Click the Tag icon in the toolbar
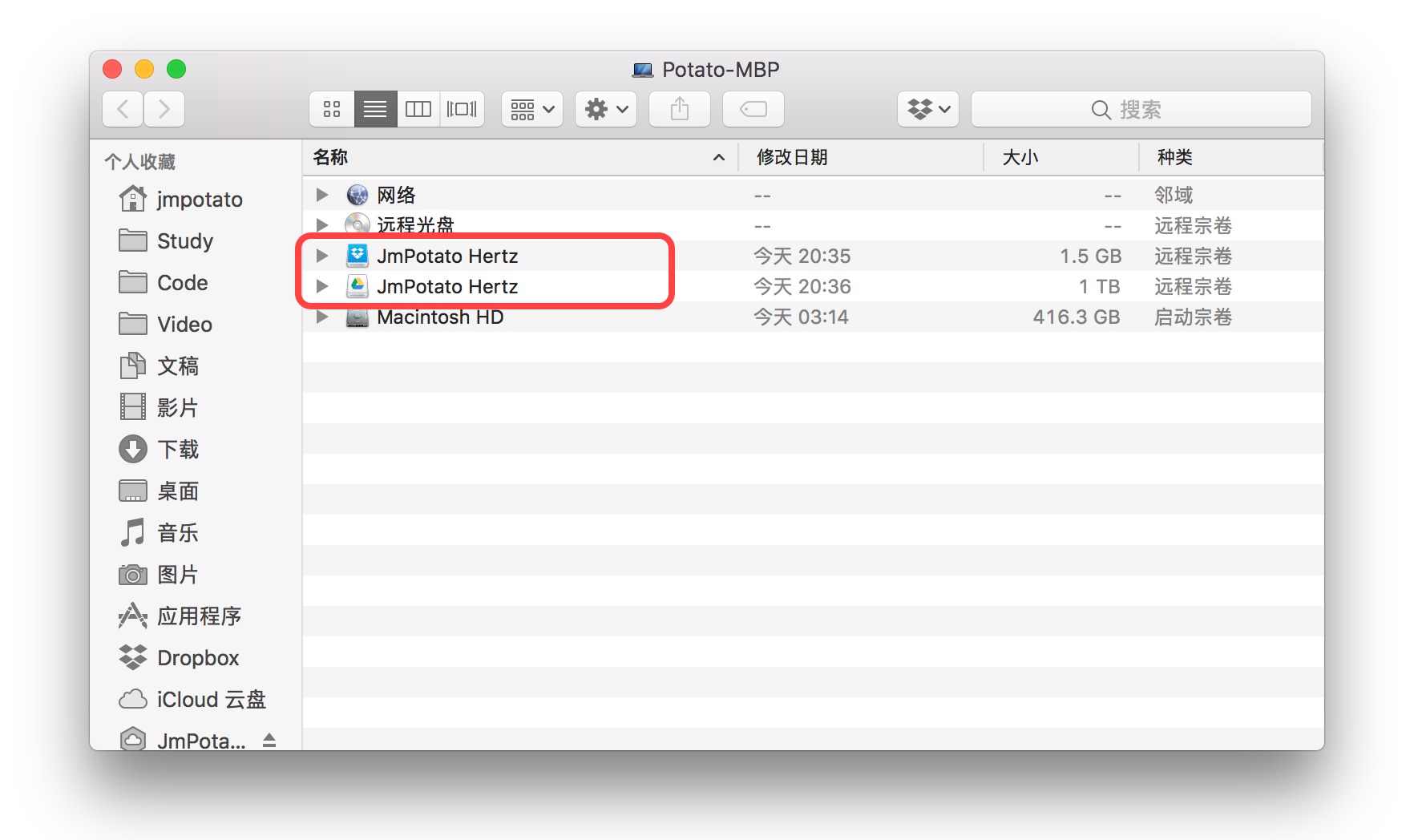Viewport: 1414px width, 840px height. pos(752,109)
